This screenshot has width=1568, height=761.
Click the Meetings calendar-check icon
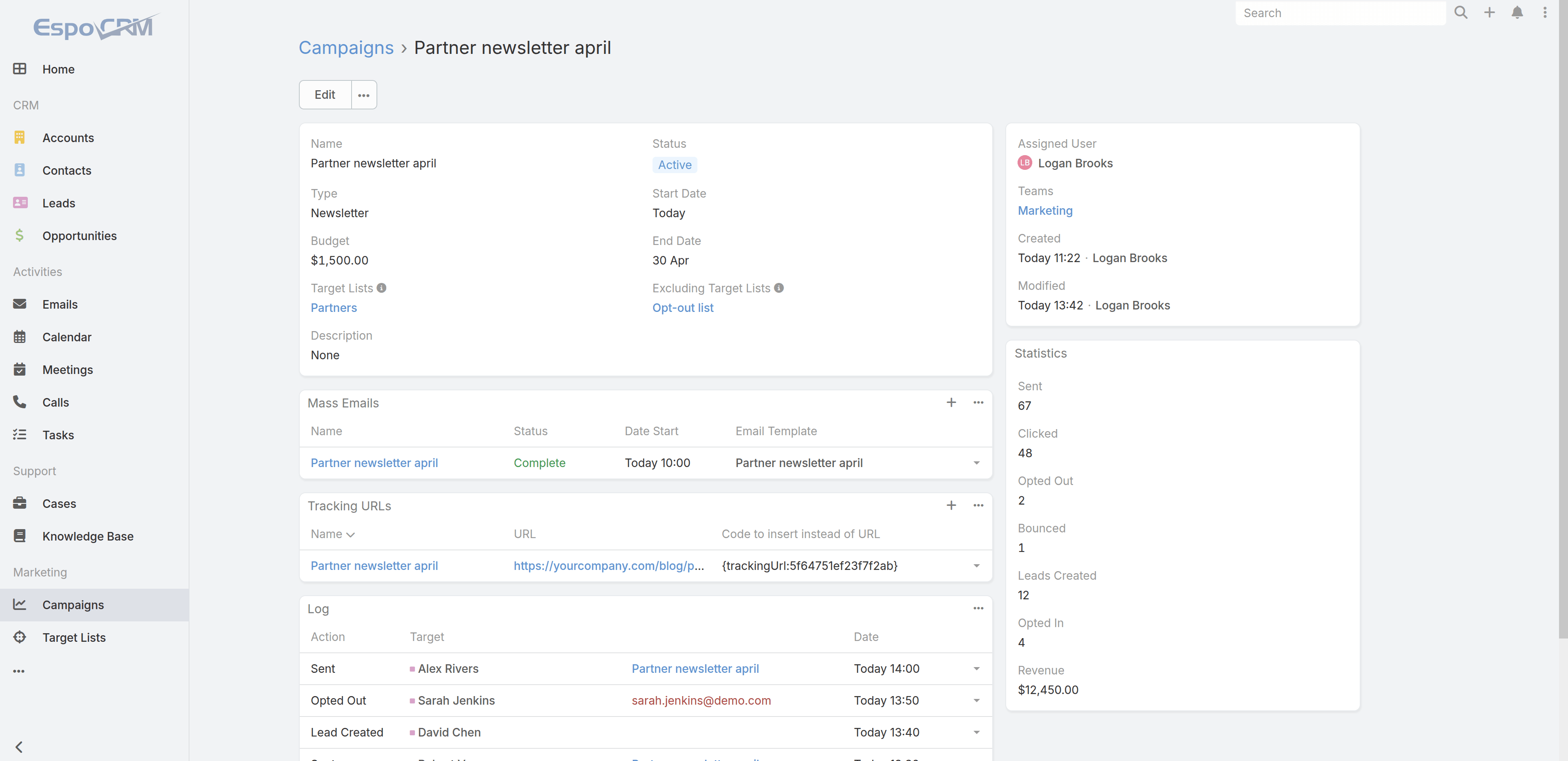20,369
